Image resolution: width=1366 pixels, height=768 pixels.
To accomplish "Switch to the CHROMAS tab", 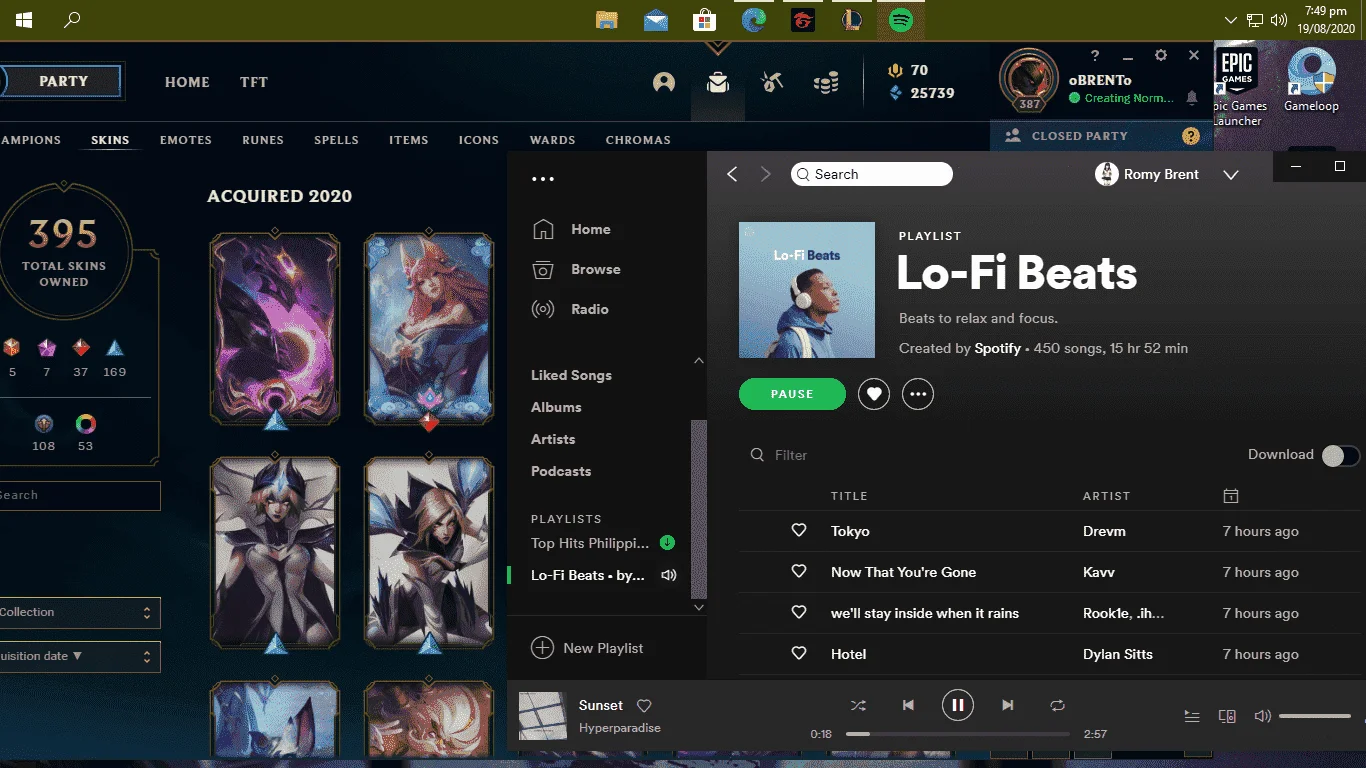I will pos(638,140).
